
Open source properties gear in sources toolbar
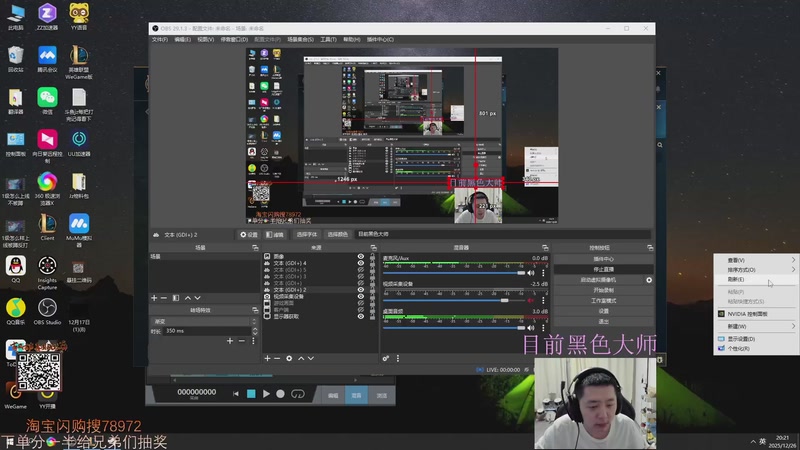click(289, 359)
